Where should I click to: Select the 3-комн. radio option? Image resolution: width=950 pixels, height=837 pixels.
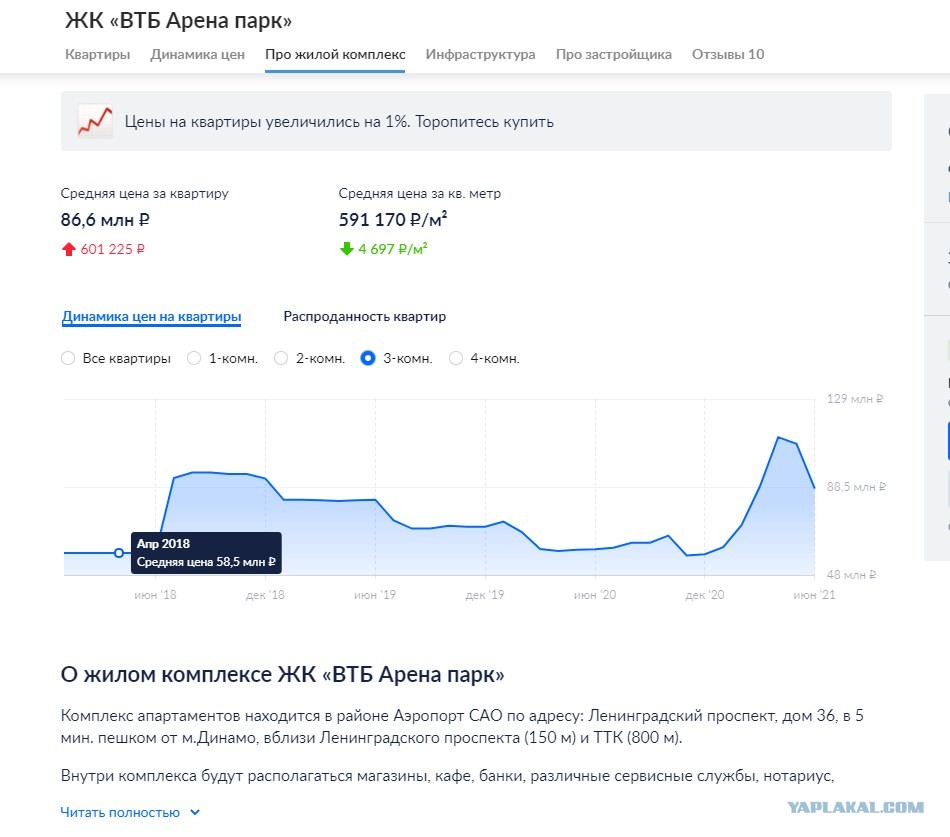[368, 358]
